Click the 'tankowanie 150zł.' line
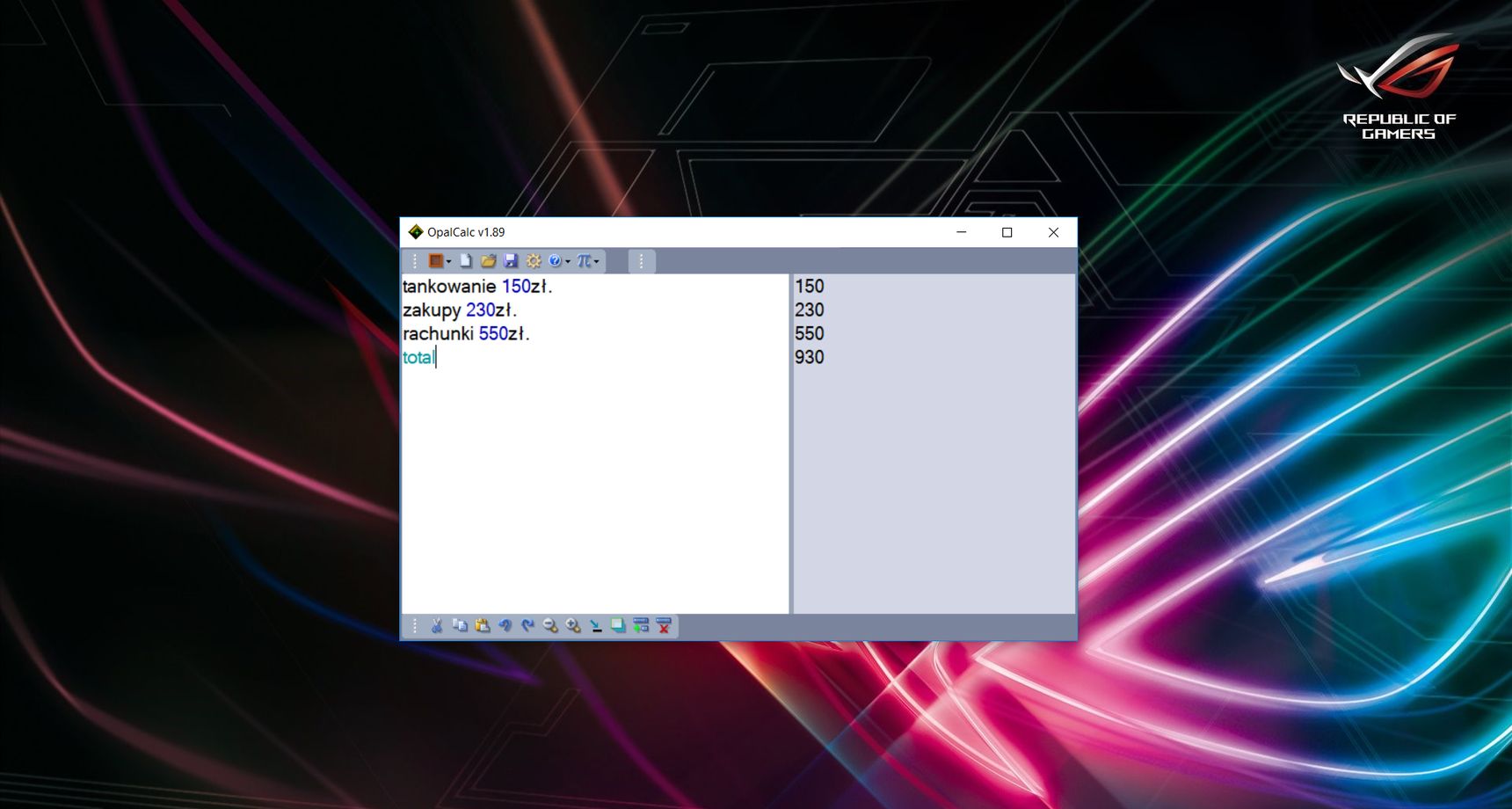Viewport: 1512px width, 809px height. click(x=477, y=286)
